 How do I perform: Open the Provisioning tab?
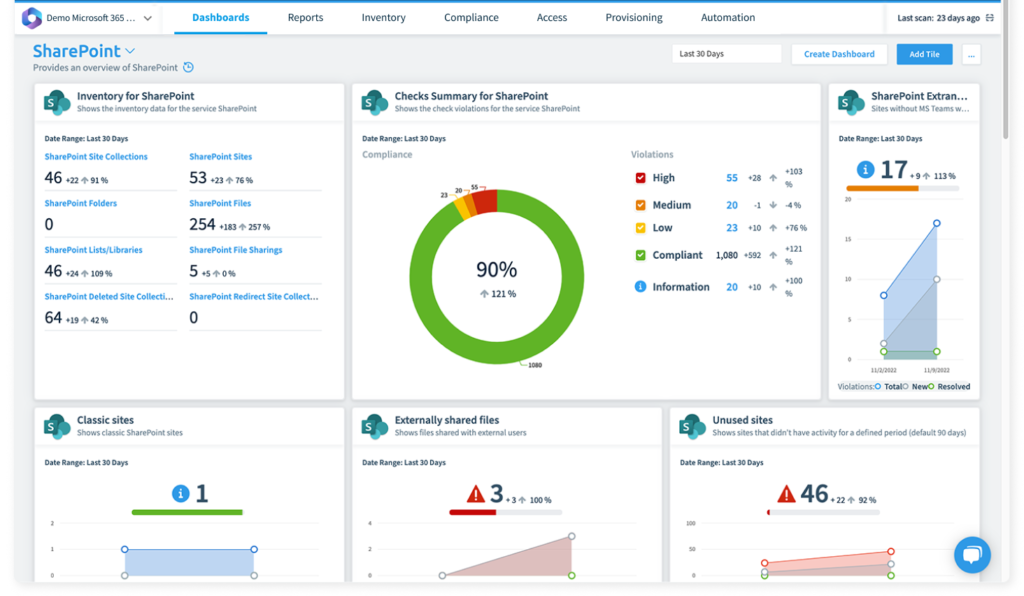tap(633, 18)
